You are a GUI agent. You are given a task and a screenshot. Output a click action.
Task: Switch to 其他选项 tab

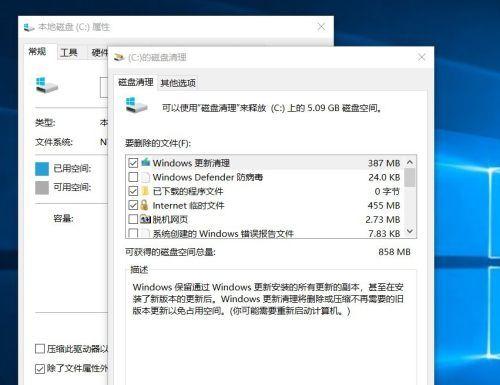click(x=178, y=83)
